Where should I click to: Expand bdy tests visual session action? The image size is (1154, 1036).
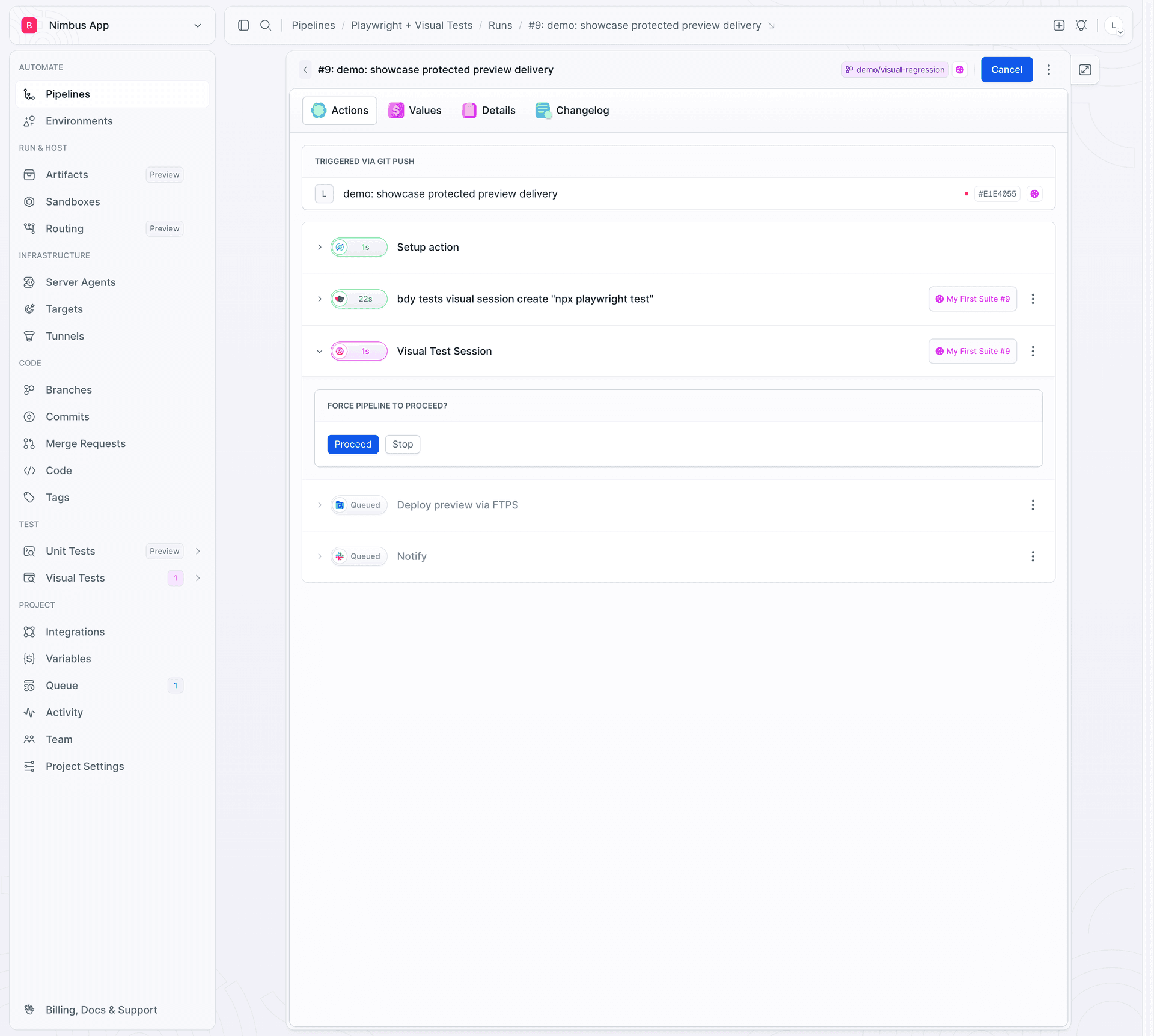click(x=320, y=299)
